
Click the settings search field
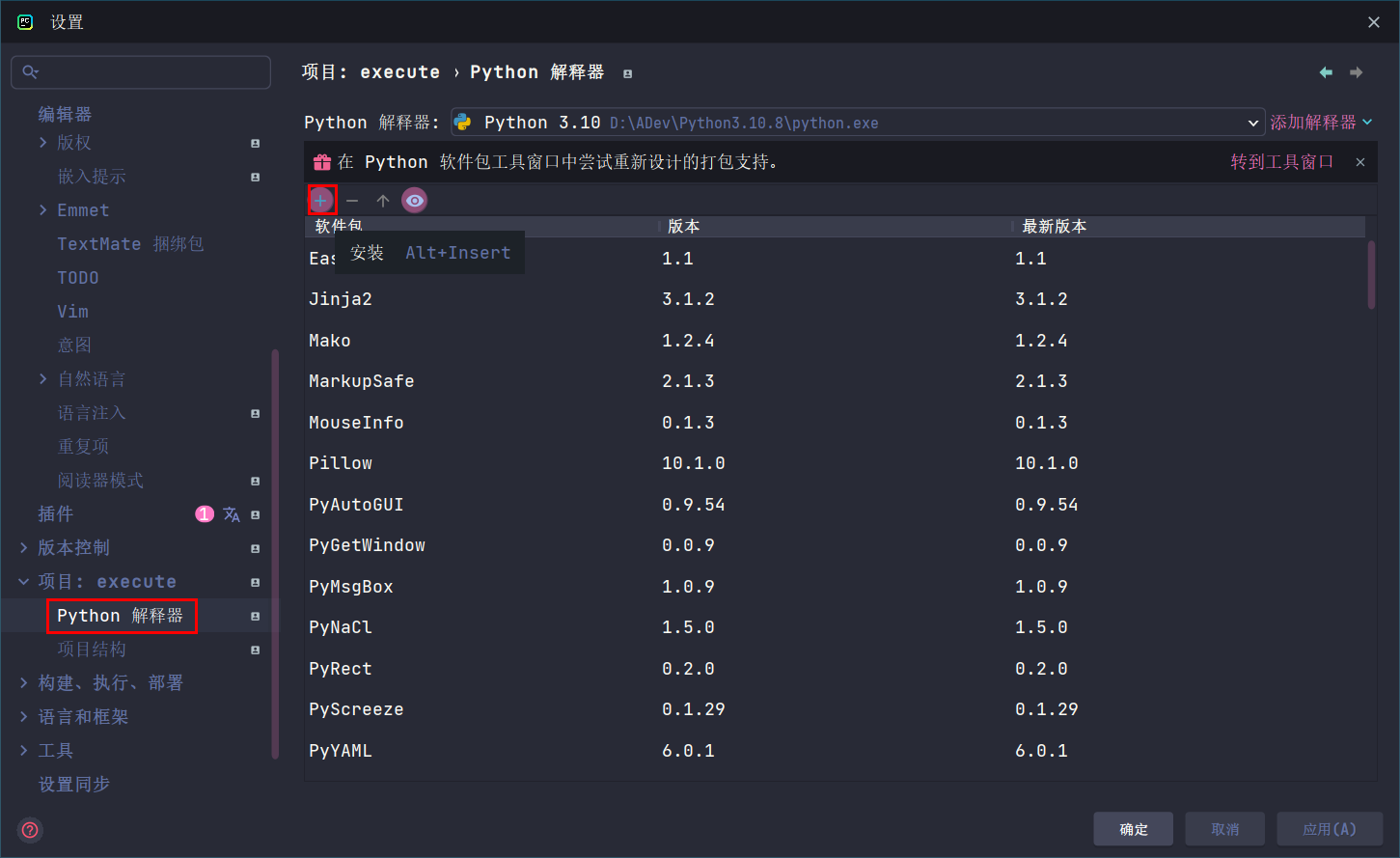coord(141,71)
